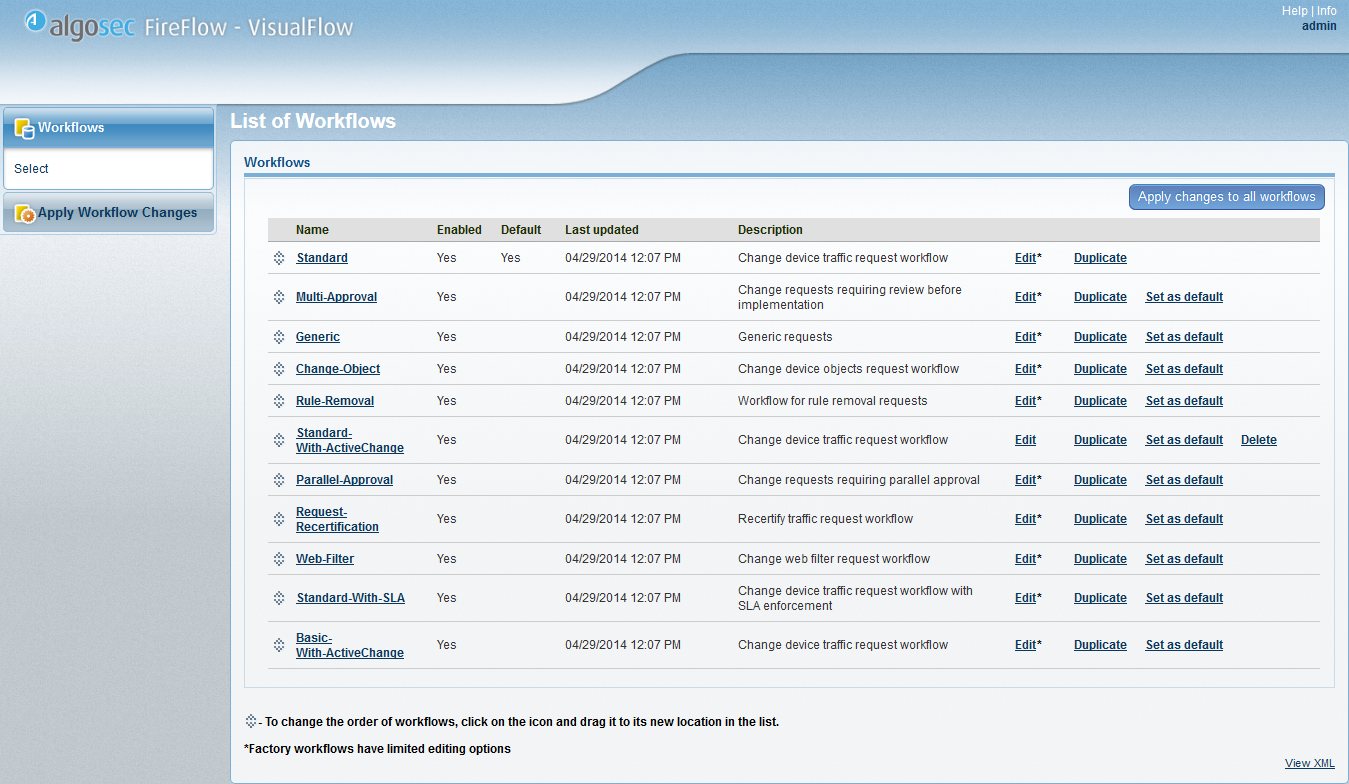Image resolution: width=1349 pixels, height=784 pixels.
Task: Click the drag icon beside Web-Filter workflow
Action: pyautogui.click(x=279, y=558)
